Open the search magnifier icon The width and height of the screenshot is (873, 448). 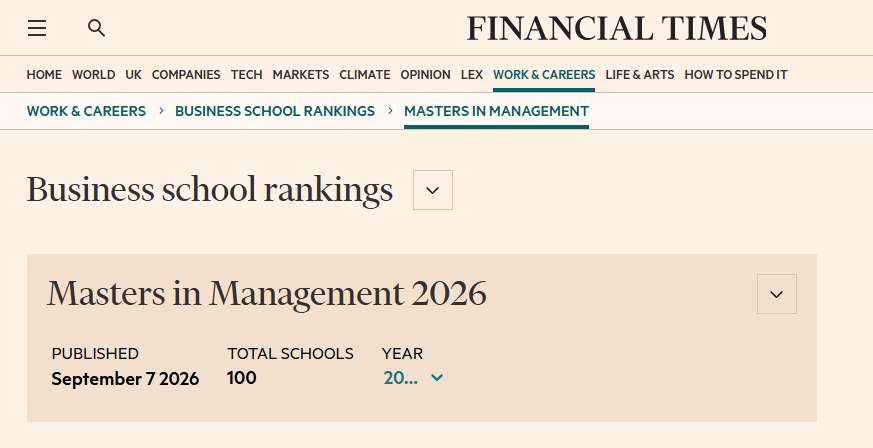[x=97, y=28]
